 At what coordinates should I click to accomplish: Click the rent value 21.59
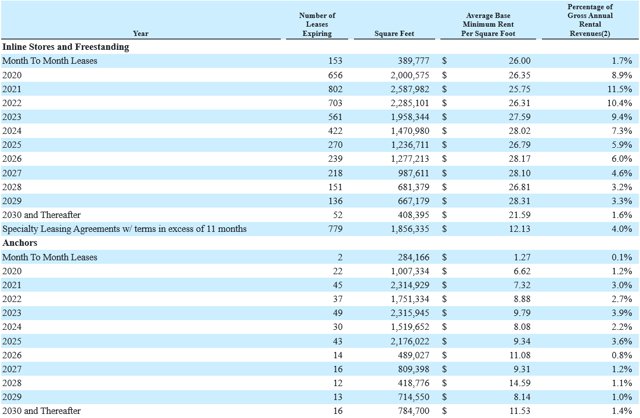point(520,215)
